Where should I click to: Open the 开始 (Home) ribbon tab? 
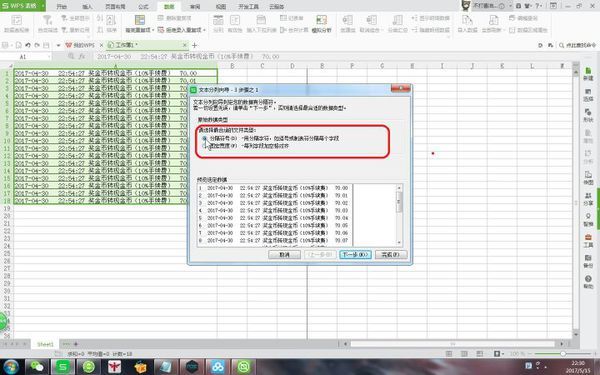[62, 7]
